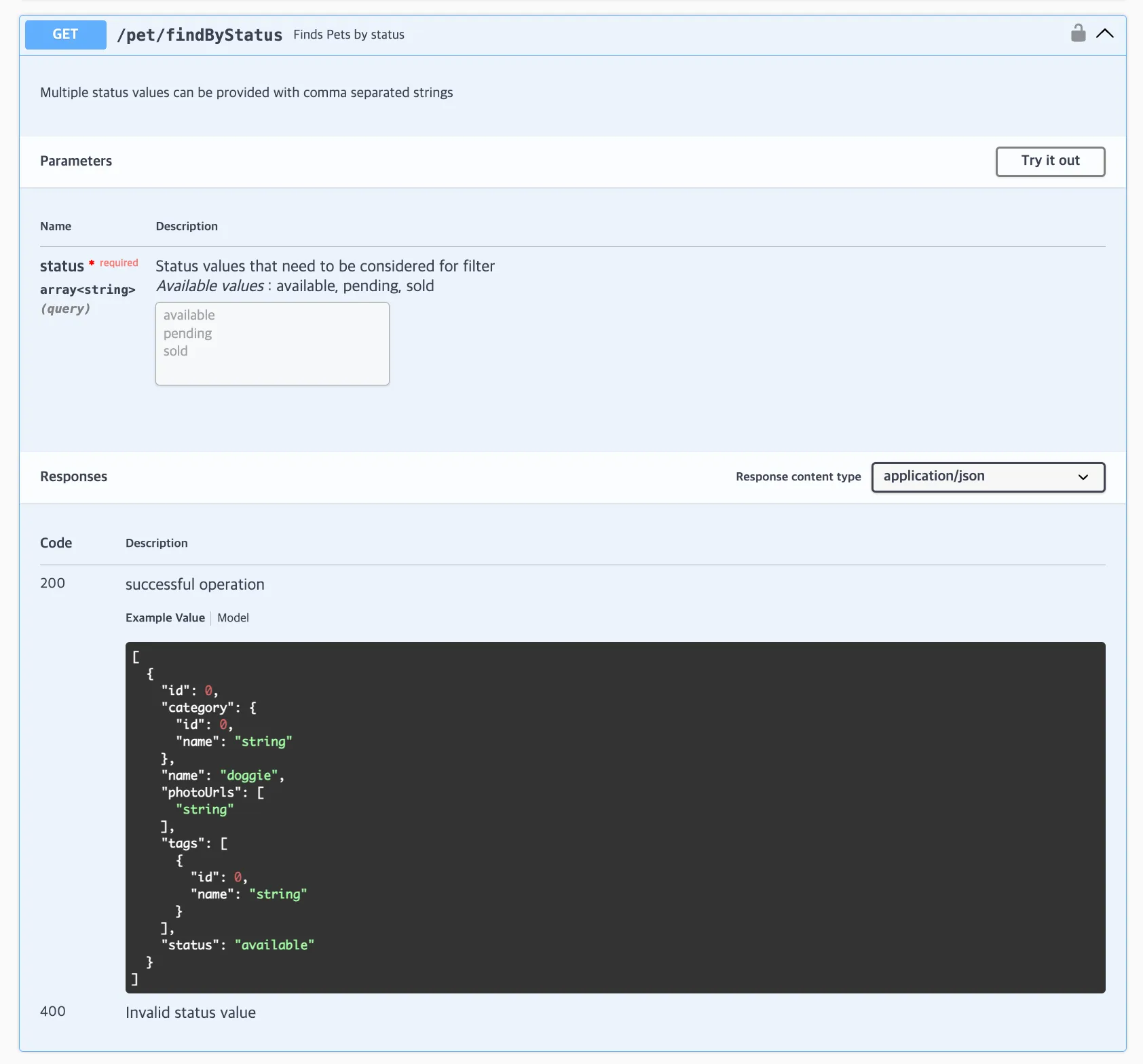The image size is (1143, 1064).
Task: Collapse the /pet/findByStatus operation chevron
Action: (1105, 33)
